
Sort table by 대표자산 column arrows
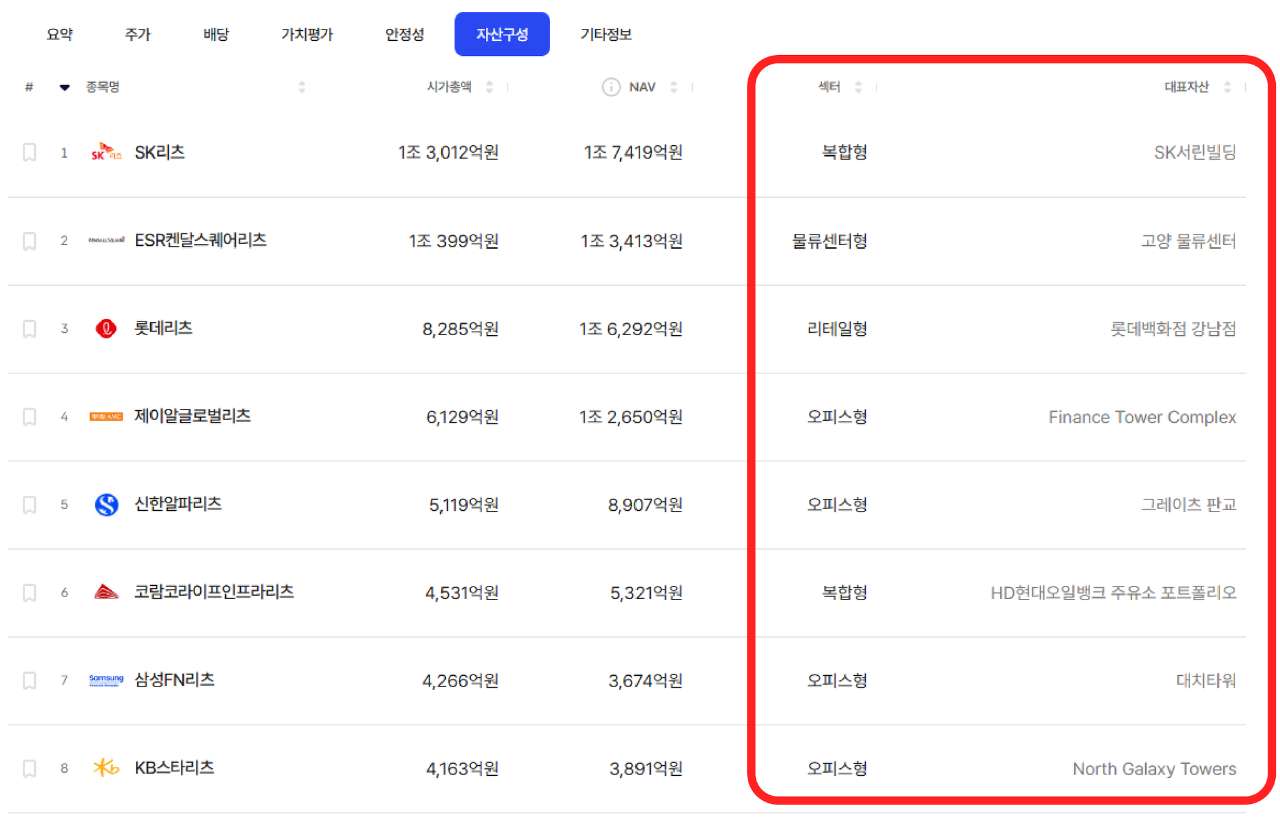click(x=1227, y=87)
